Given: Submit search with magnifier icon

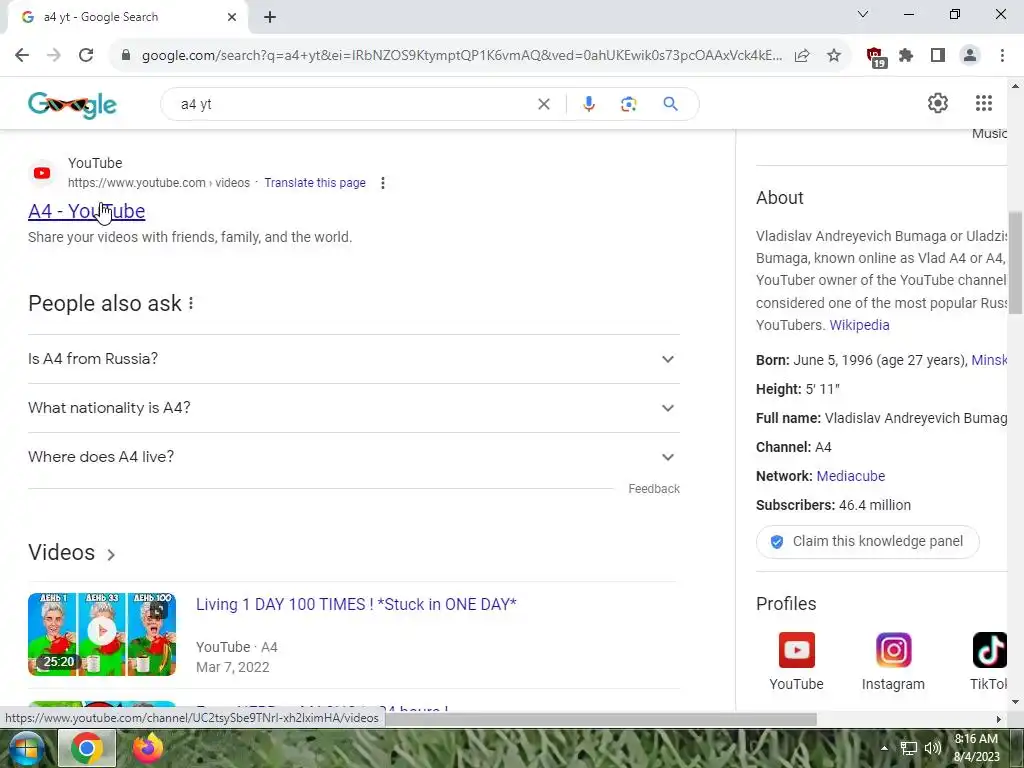Looking at the screenshot, I should [670, 104].
